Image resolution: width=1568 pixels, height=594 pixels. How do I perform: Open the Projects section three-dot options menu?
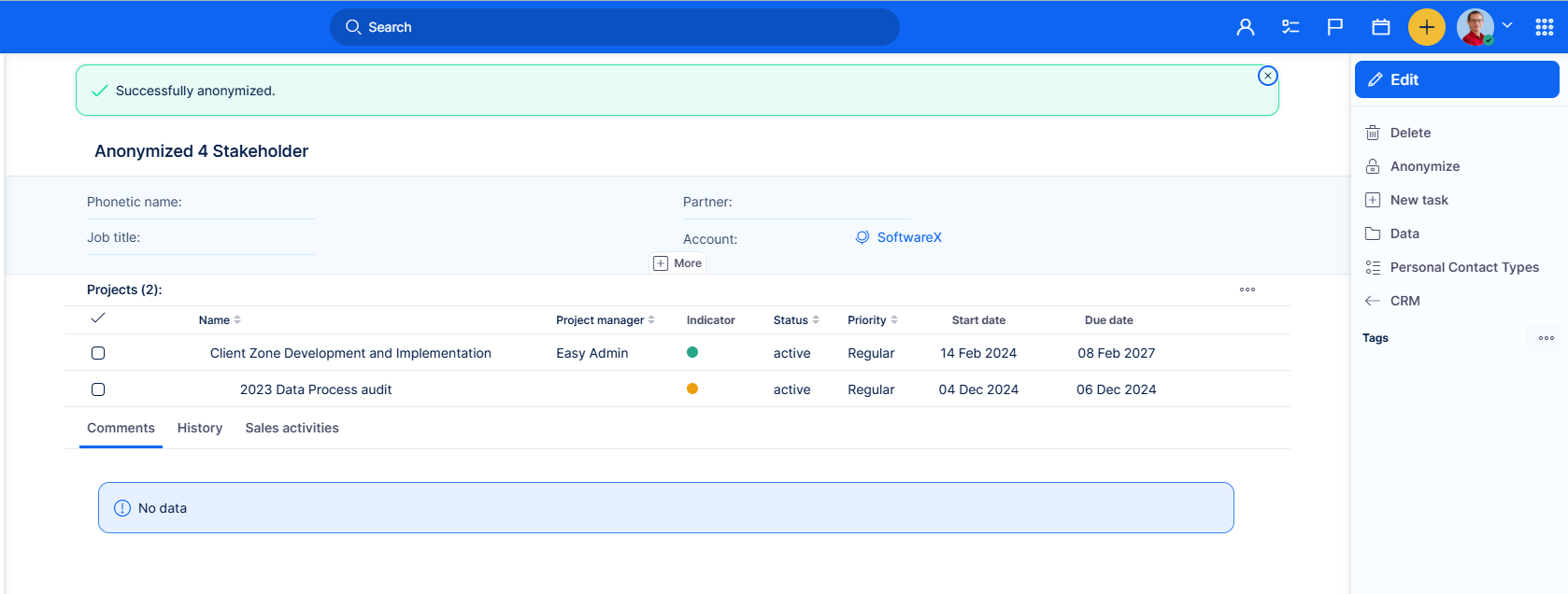pyautogui.click(x=1247, y=290)
